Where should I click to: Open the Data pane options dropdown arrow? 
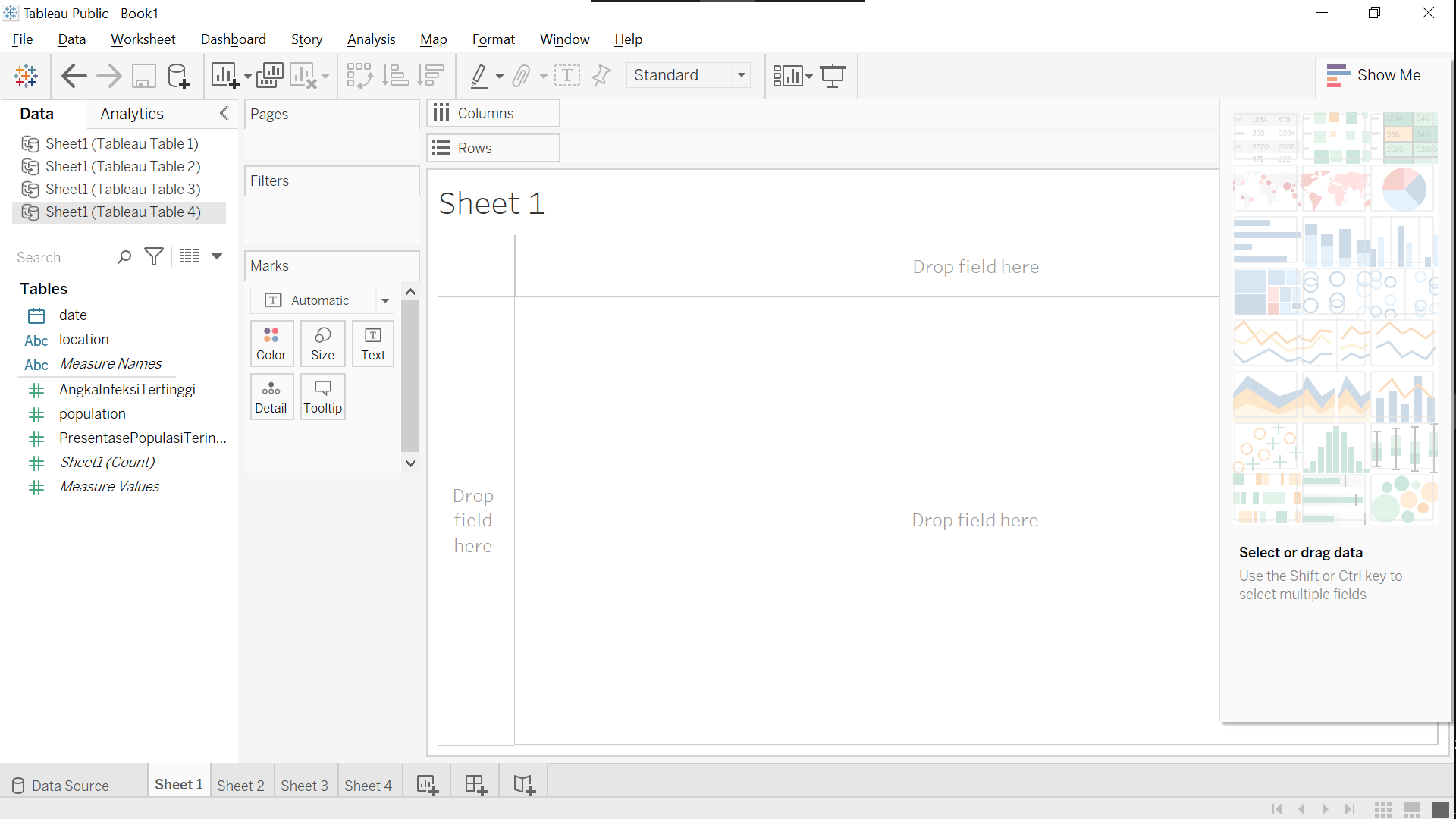pyautogui.click(x=217, y=256)
